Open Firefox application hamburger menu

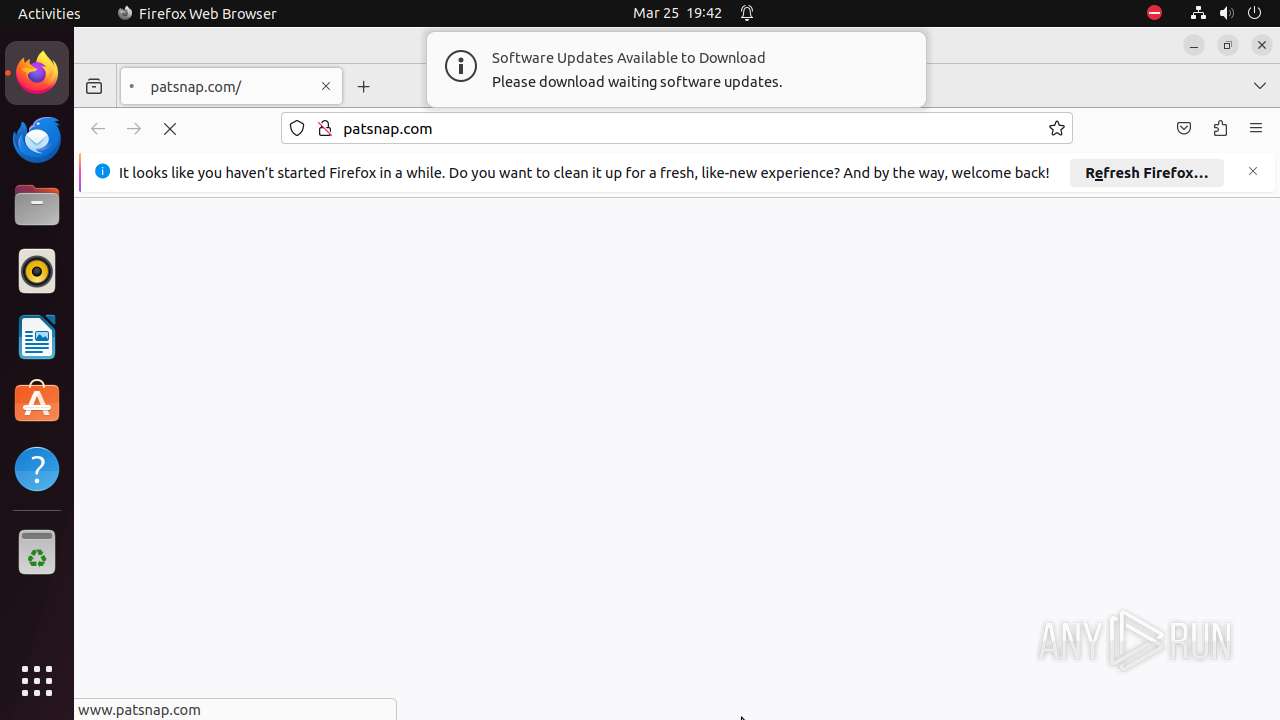pyautogui.click(x=1256, y=128)
